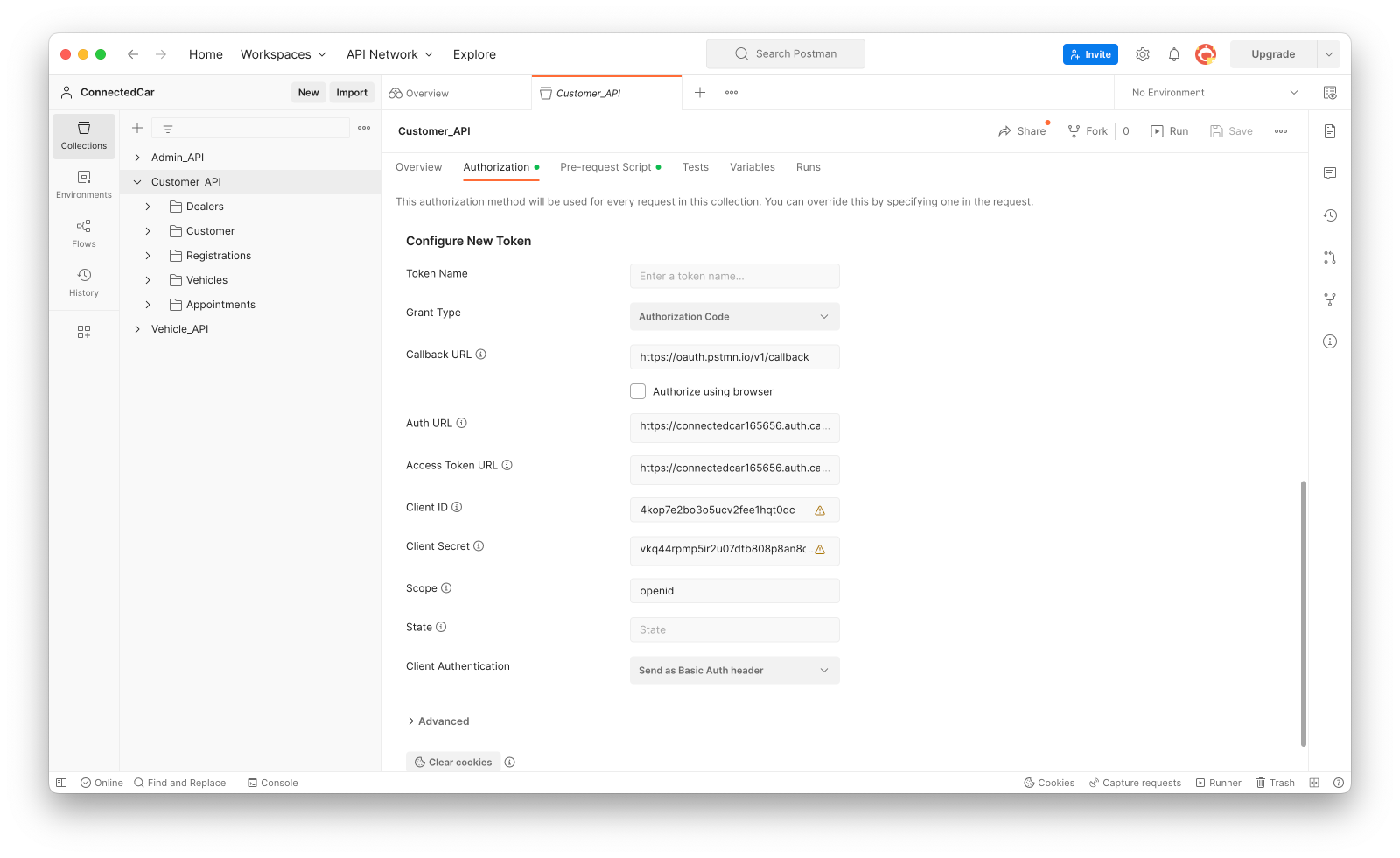Open the Upgrade dropdown arrow
This screenshot has height=858, width=1400.
click(1329, 54)
